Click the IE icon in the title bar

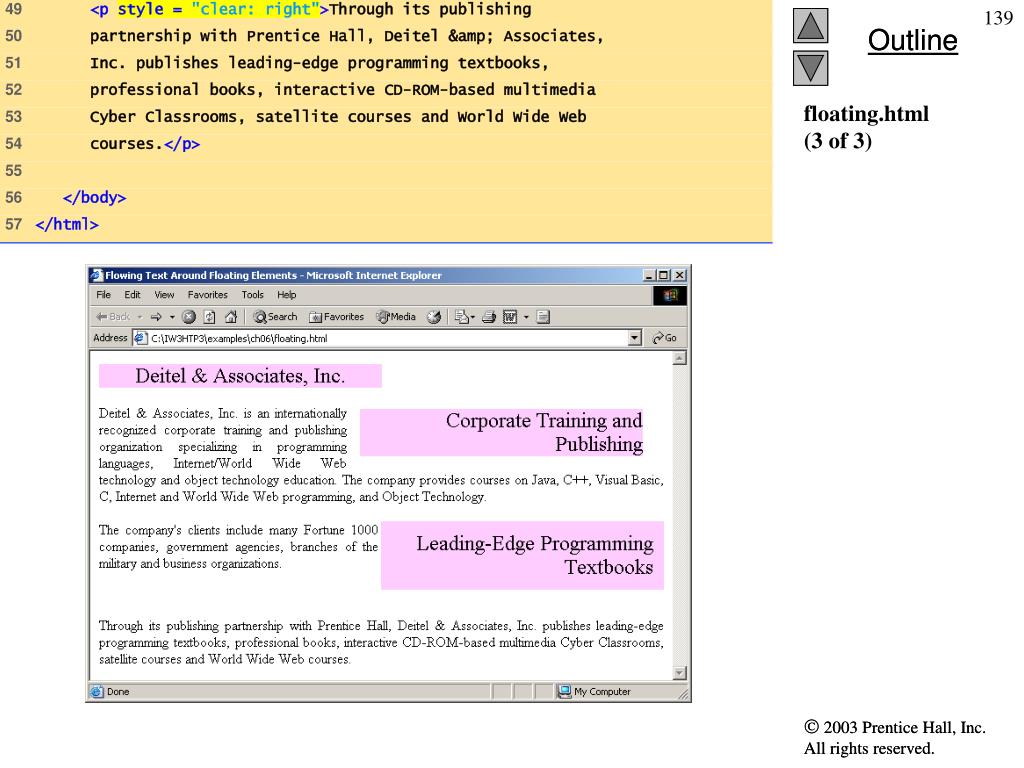tap(97, 275)
